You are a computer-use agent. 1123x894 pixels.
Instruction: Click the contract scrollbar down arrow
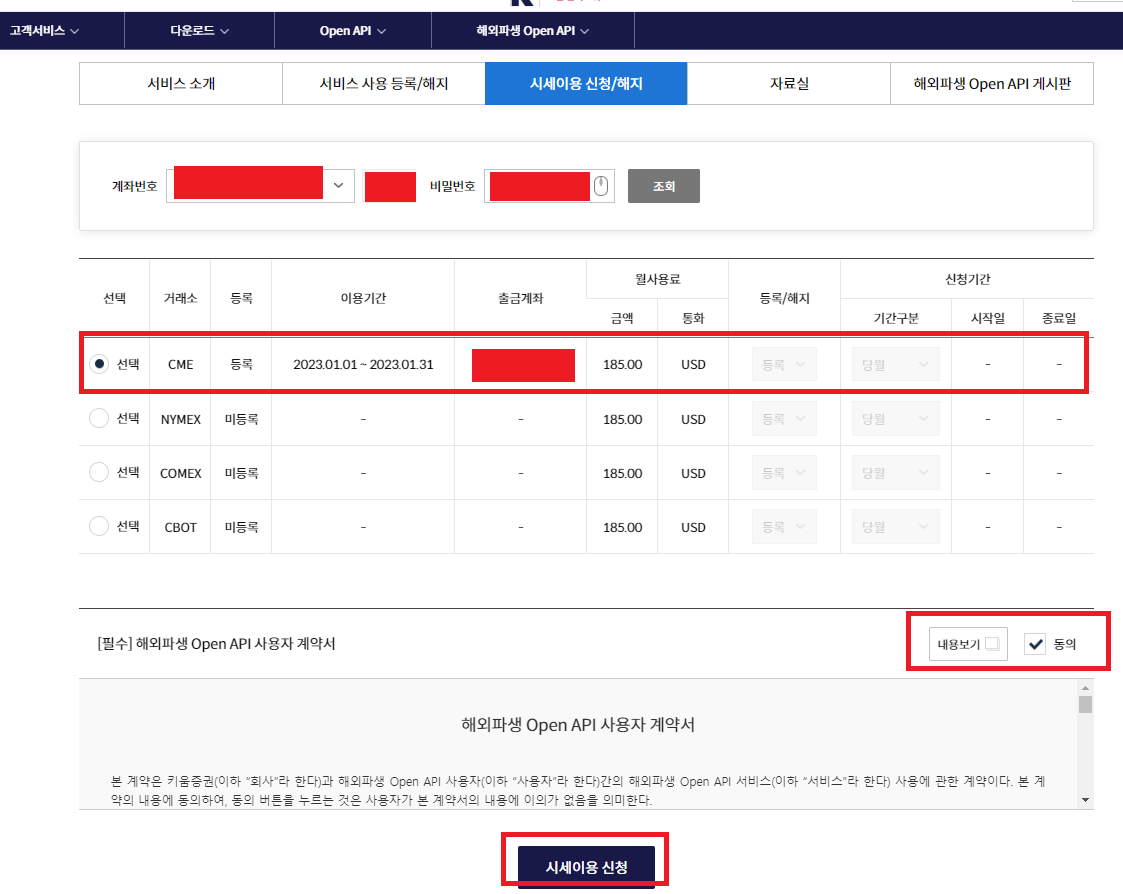coord(1085,800)
